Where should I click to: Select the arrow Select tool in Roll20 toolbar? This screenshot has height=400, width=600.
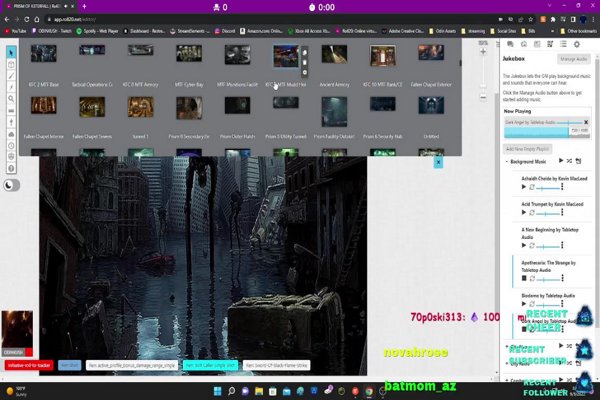(x=11, y=52)
